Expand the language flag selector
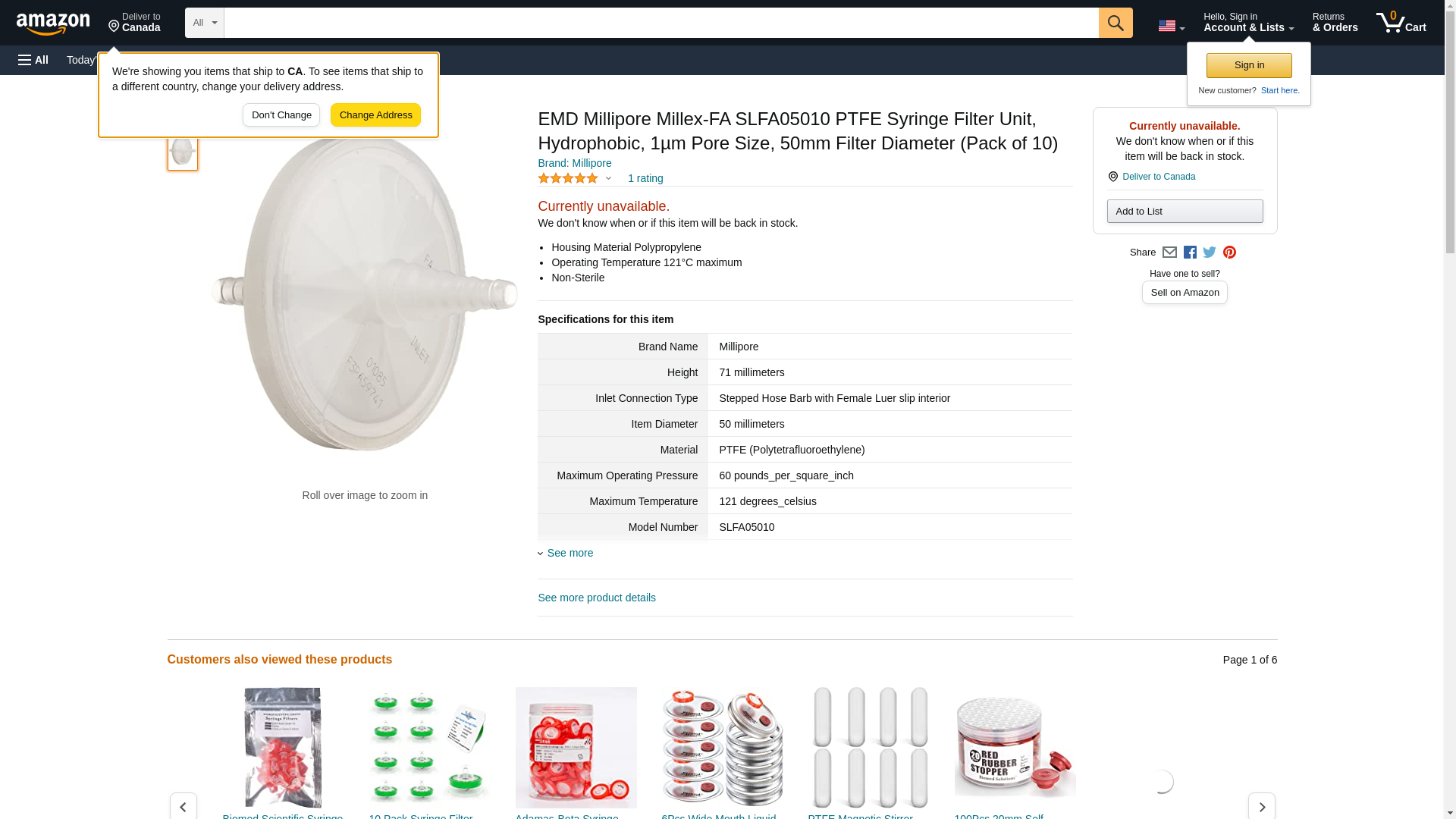This screenshot has width=1456, height=819. coord(1171,26)
